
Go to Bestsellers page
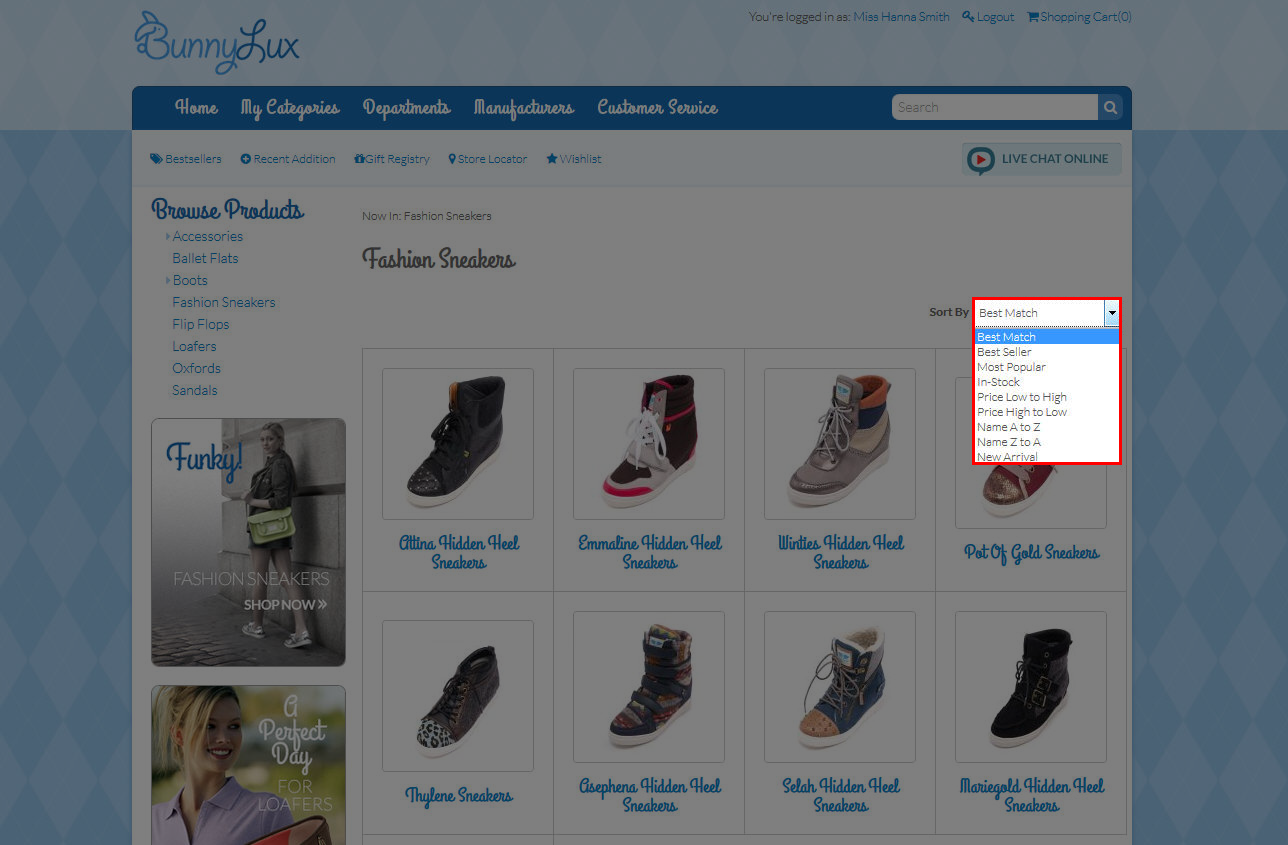193,159
